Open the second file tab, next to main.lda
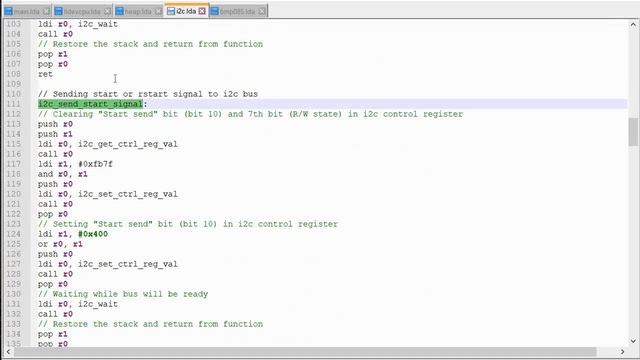The image size is (640, 360). pyautogui.click(x=82, y=11)
